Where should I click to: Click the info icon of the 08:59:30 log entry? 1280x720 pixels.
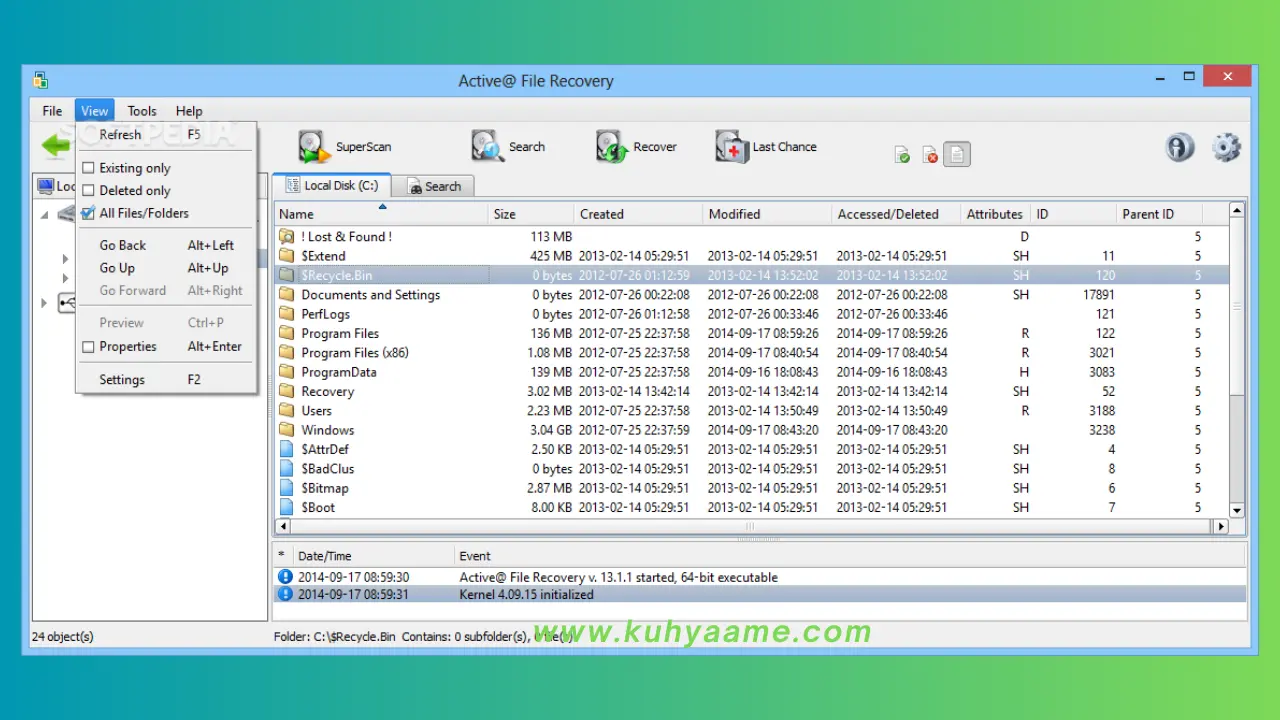285,577
